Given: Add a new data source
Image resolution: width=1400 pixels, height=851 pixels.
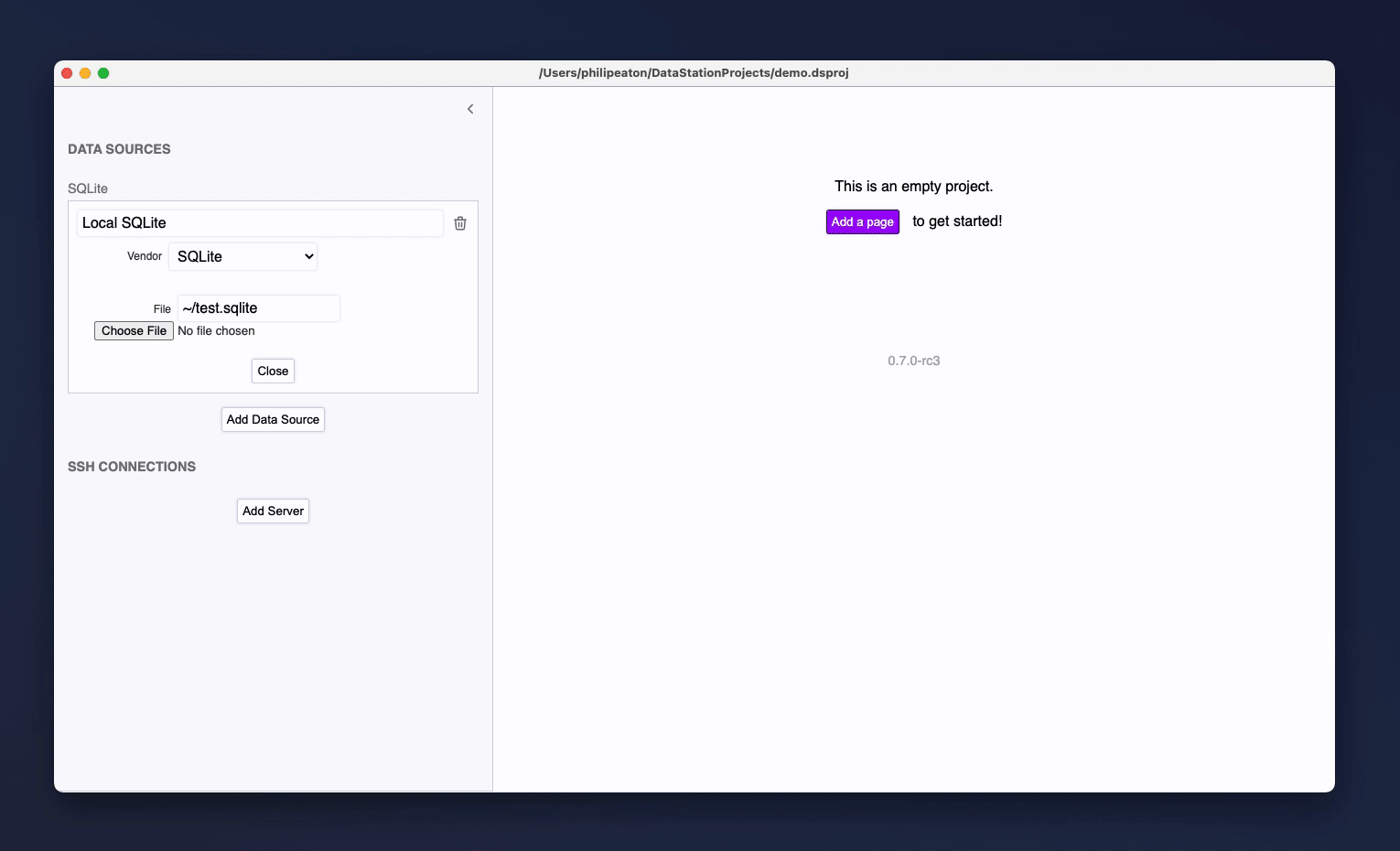Looking at the screenshot, I should coord(273,419).
